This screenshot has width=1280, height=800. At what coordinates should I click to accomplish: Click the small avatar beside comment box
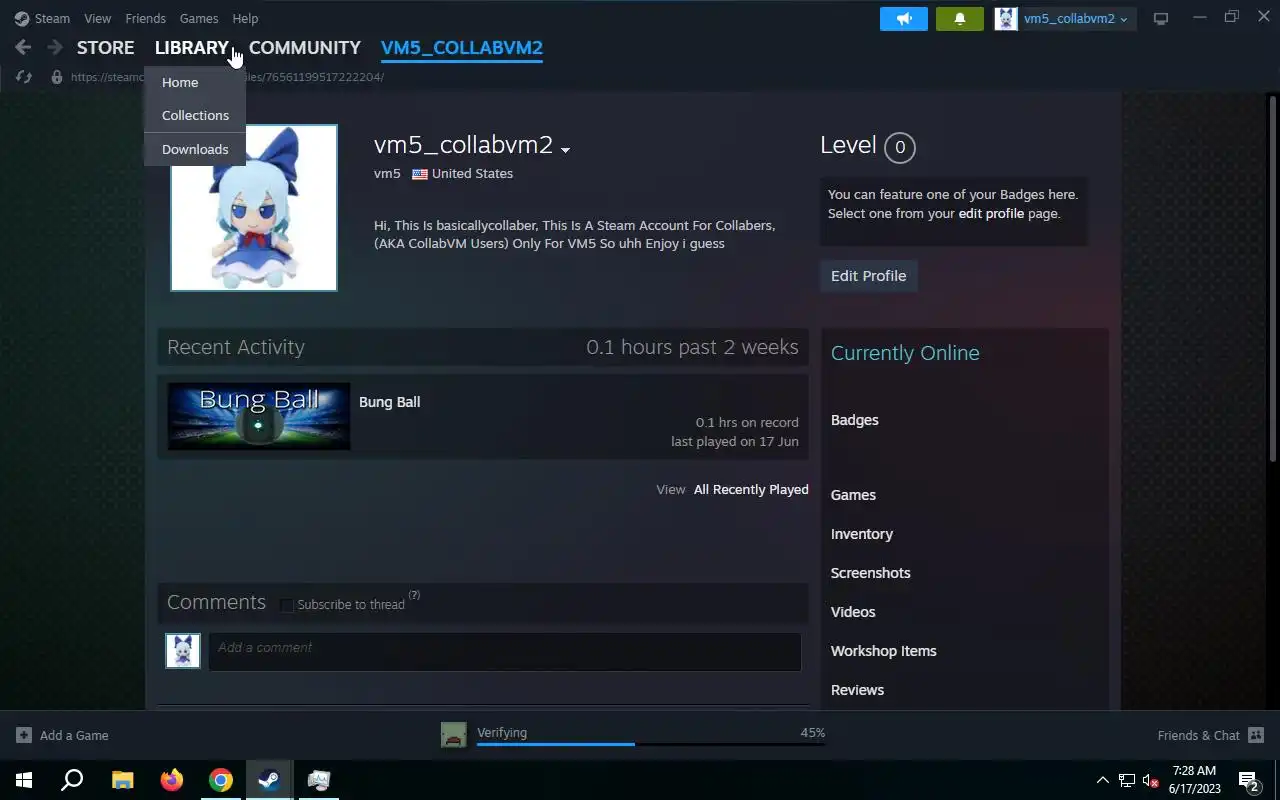(x=183, y=651)
